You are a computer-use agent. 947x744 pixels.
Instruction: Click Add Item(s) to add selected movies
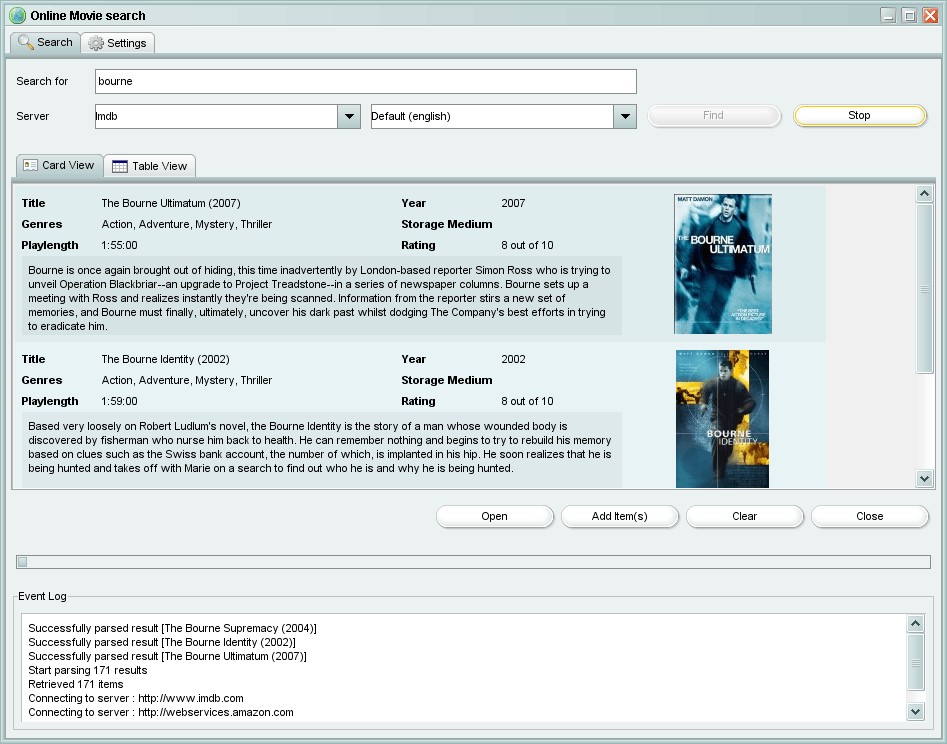(x=619, y=516)
